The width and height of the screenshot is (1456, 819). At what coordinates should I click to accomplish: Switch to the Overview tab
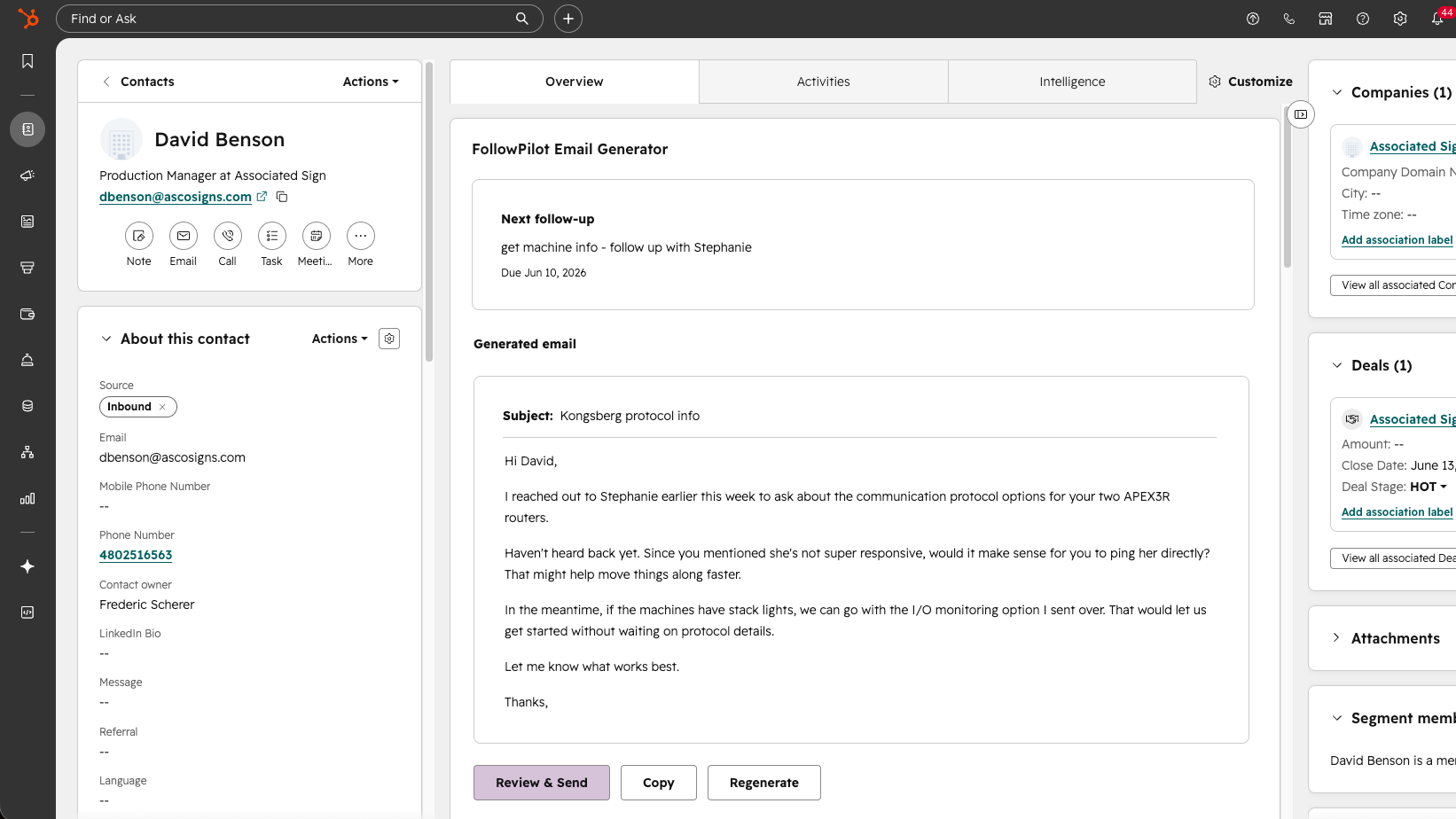point(575,82)
